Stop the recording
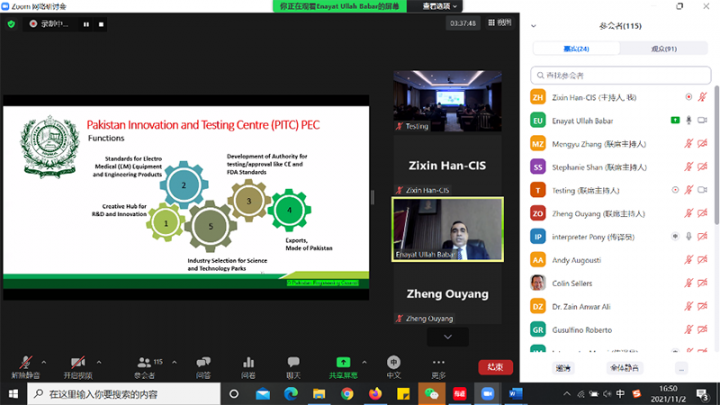This screenshot has width=720, height=405. tap(101, 24)
